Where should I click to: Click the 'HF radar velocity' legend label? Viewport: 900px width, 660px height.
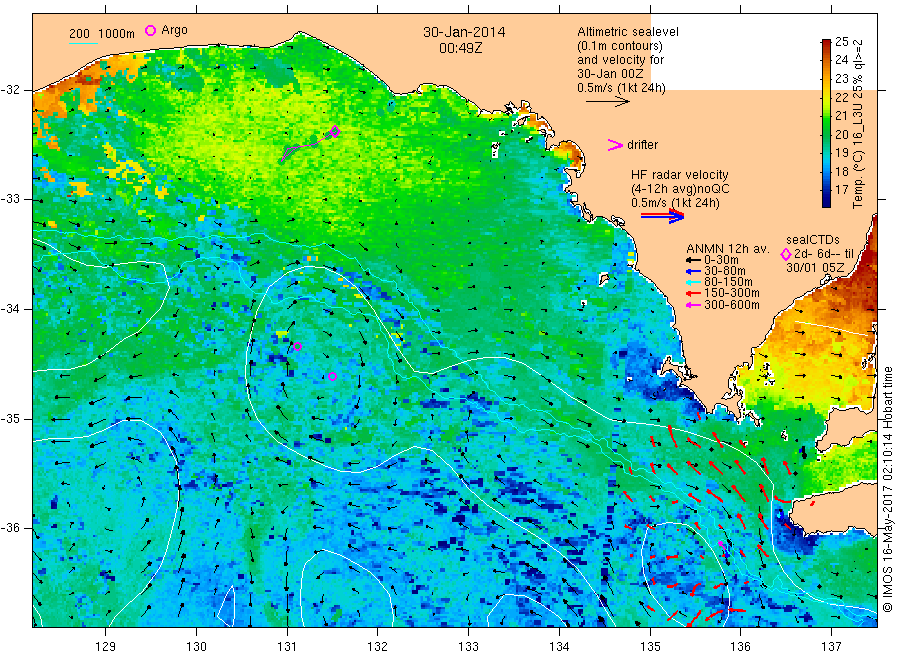pyautogui.click(x=680, y=175)
